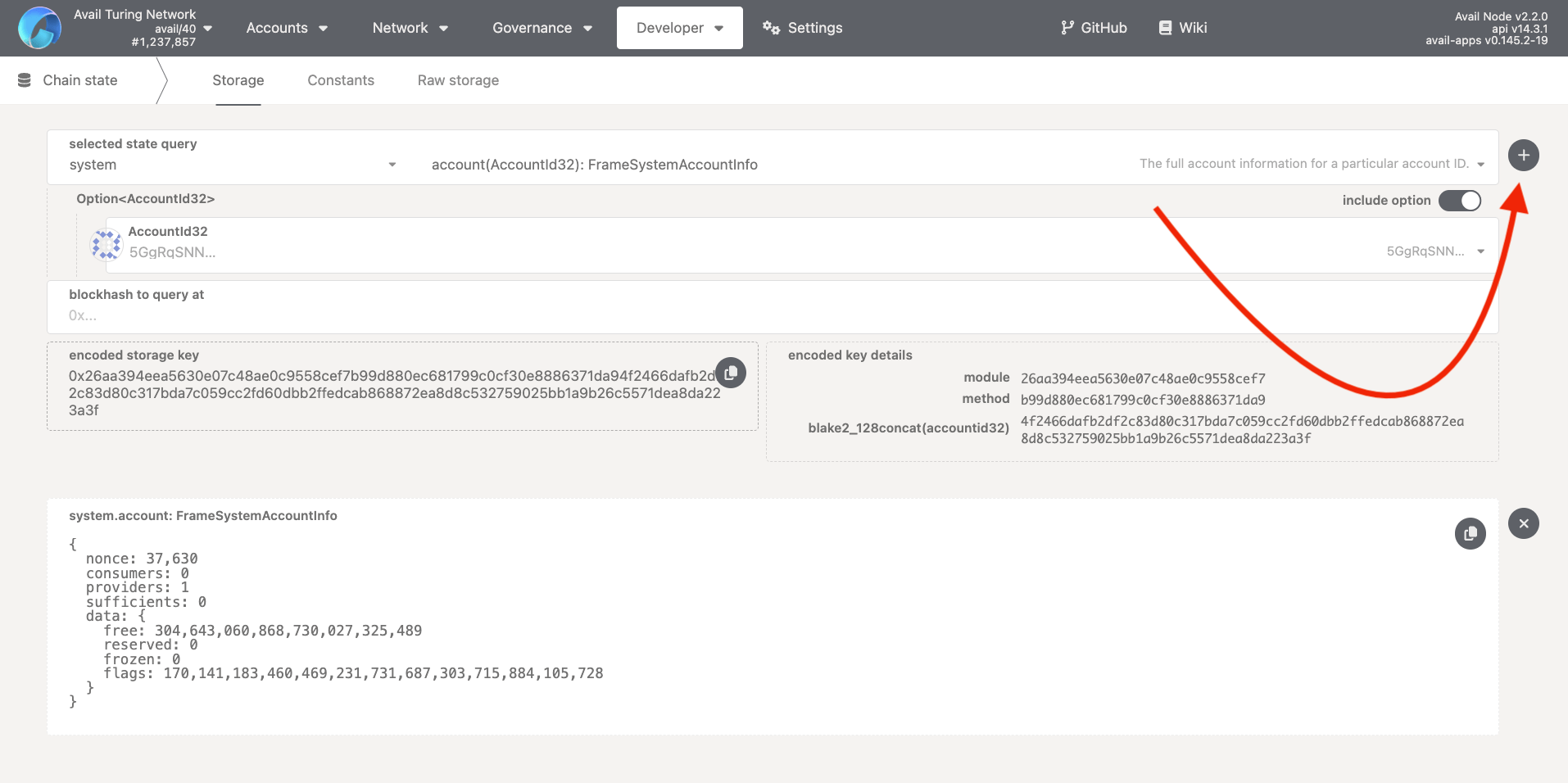
Task: Switch to the Constants tab
Action: 341,80
